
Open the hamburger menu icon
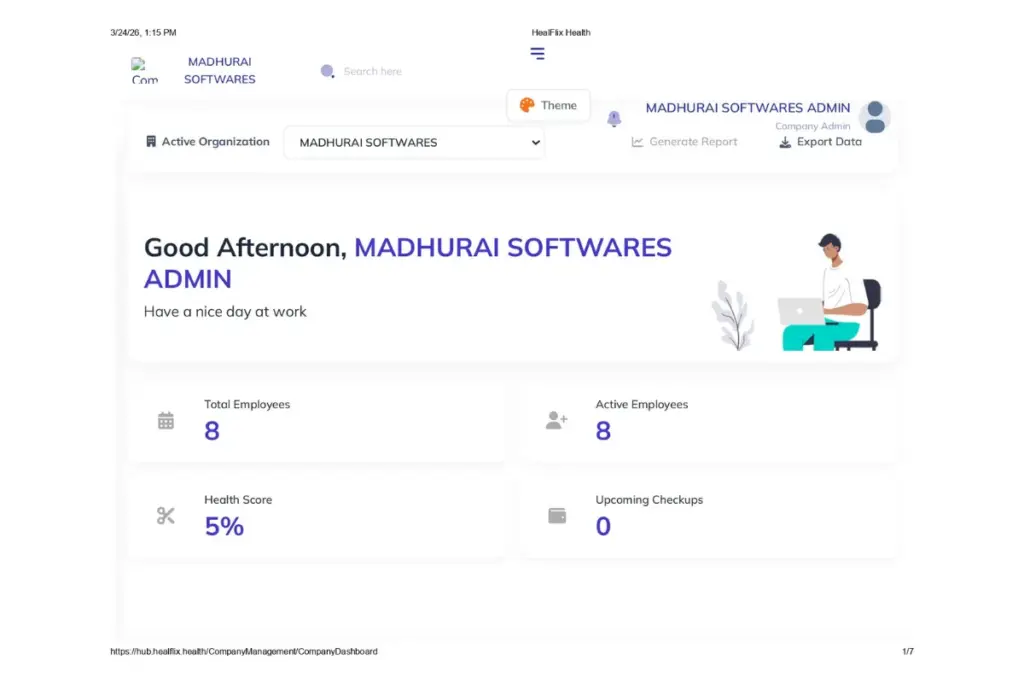click(x=537, y=54)
